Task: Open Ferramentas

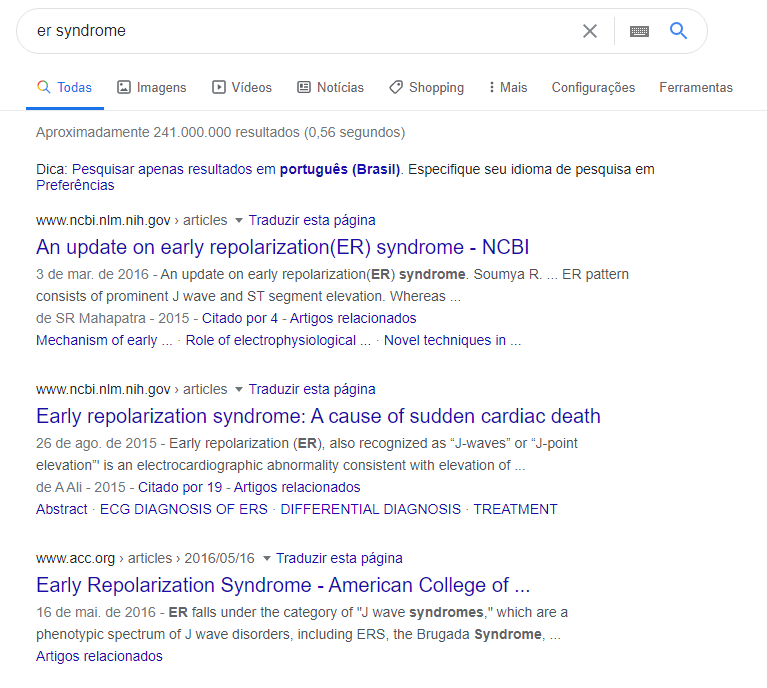Action: pos(696,87)
